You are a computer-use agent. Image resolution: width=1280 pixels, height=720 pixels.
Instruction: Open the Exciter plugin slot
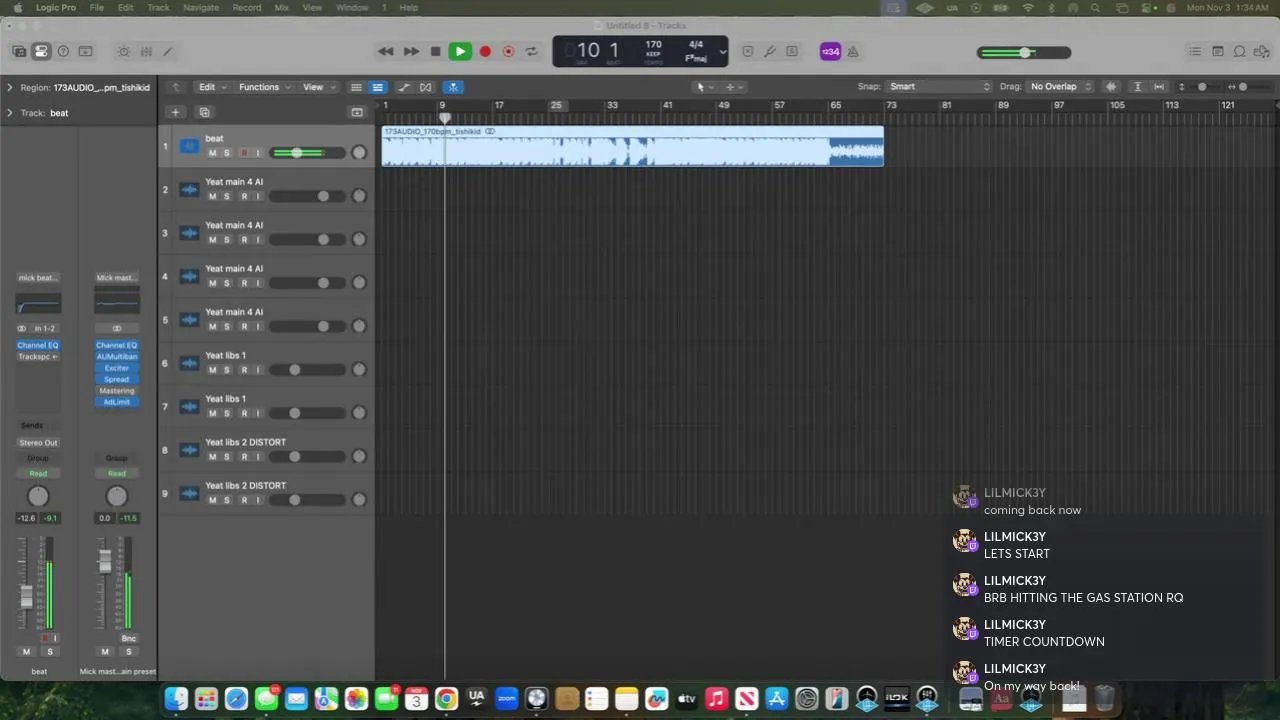pyautogui.click(x=117, y=368)
